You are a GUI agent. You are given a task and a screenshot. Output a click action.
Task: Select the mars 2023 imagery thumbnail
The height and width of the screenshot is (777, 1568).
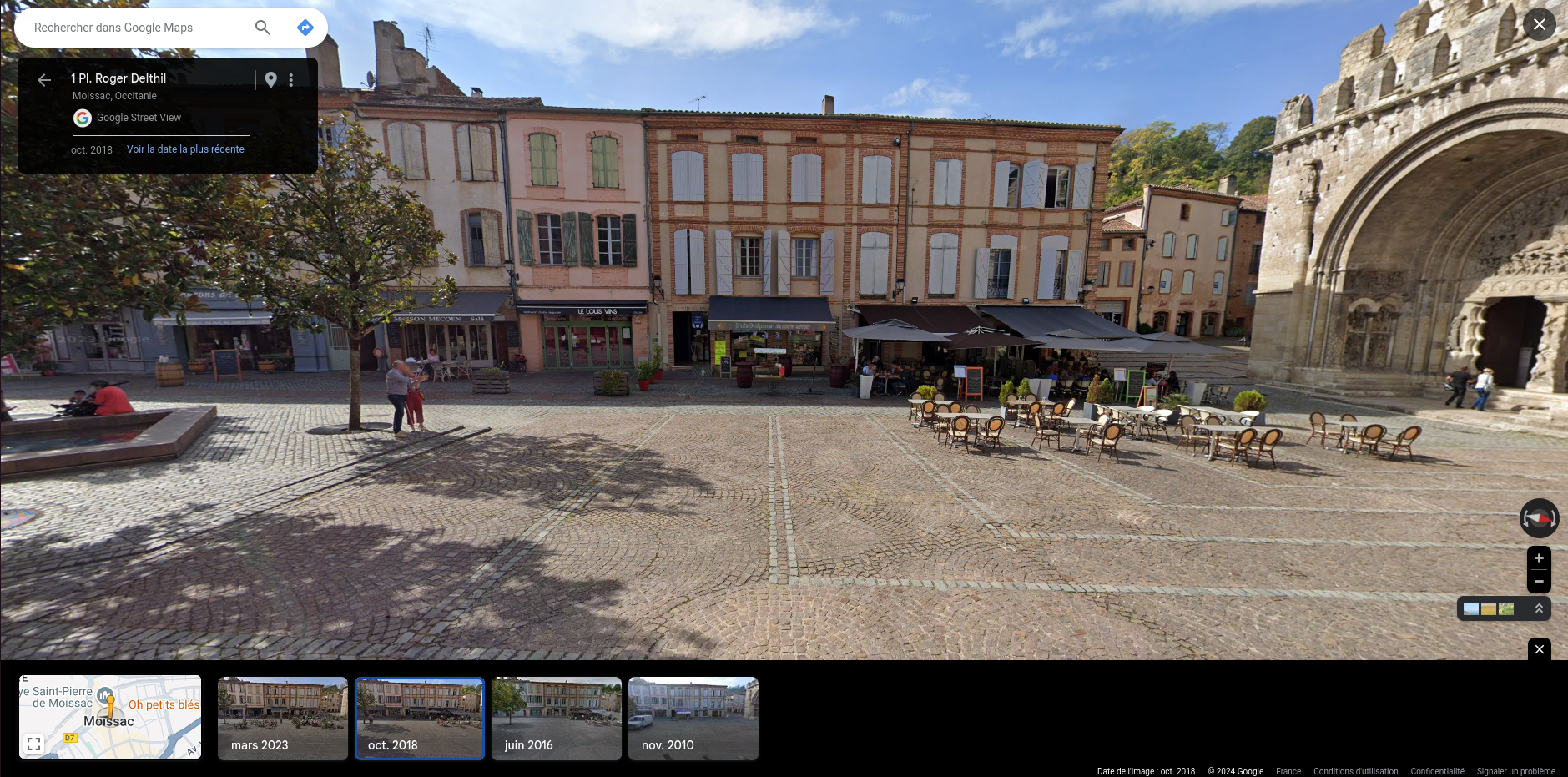click(x=282, y=718)
